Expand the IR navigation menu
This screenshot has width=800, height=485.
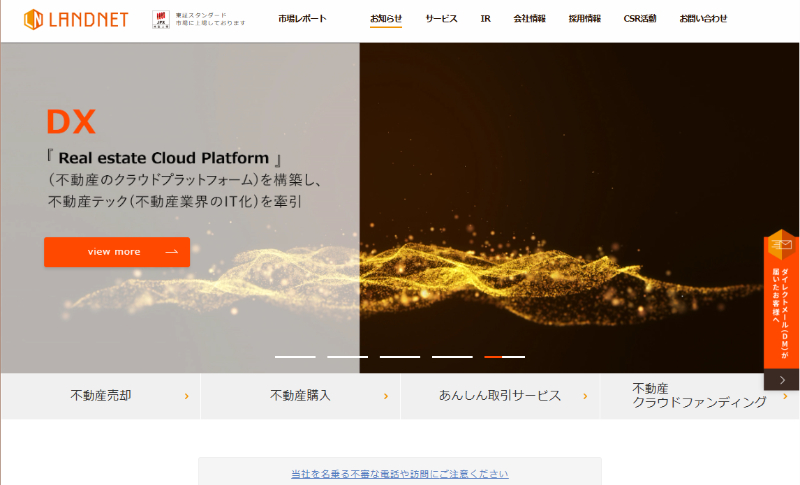coord(485,19)
